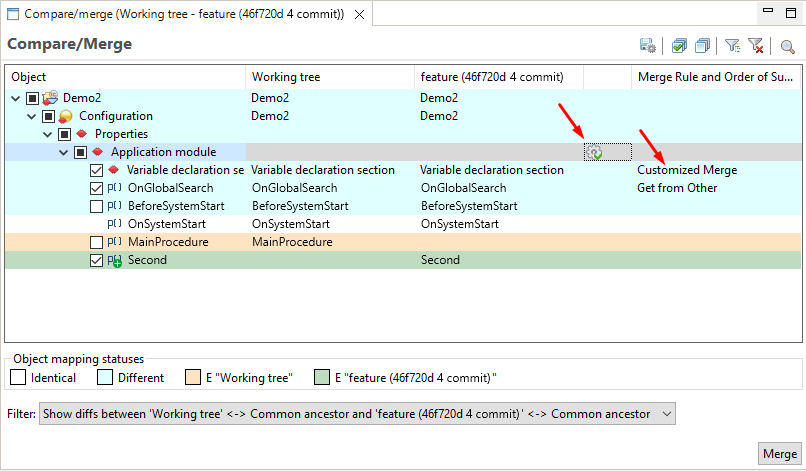The width and height of the screenshot is (806, 471).
Task: Click the save merge settings icon
Action: (x=648, y=46)
